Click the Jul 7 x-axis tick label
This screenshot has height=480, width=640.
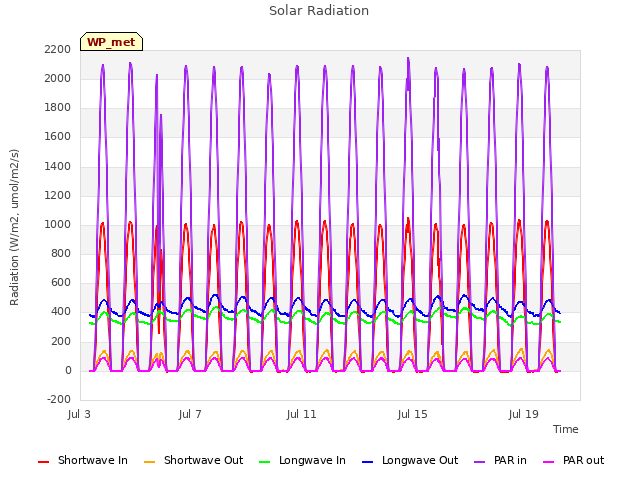[190, 414]
